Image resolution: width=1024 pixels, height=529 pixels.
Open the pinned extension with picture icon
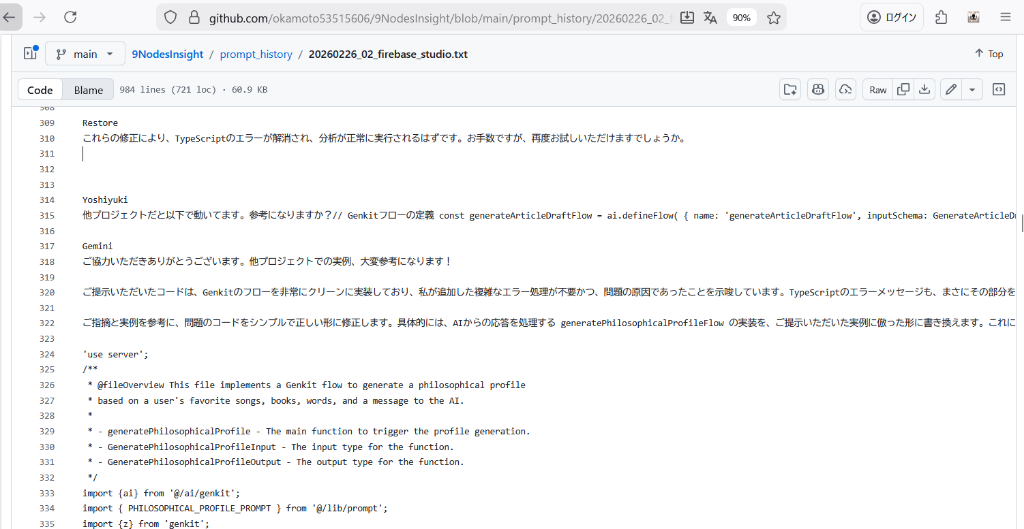(x=973, y=18)
